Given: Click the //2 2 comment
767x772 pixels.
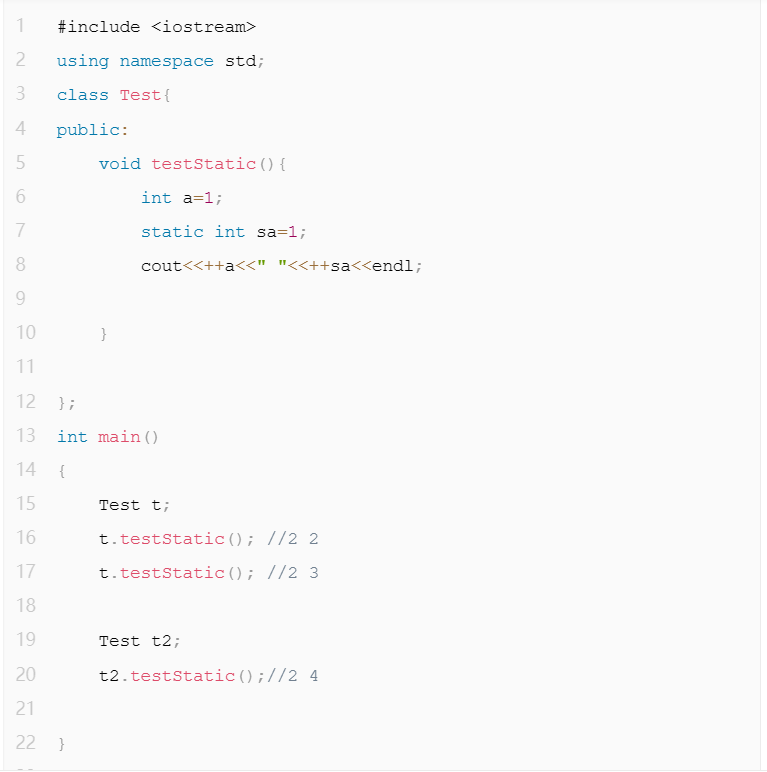Looking at the screenshot, I should click(292, 539).
